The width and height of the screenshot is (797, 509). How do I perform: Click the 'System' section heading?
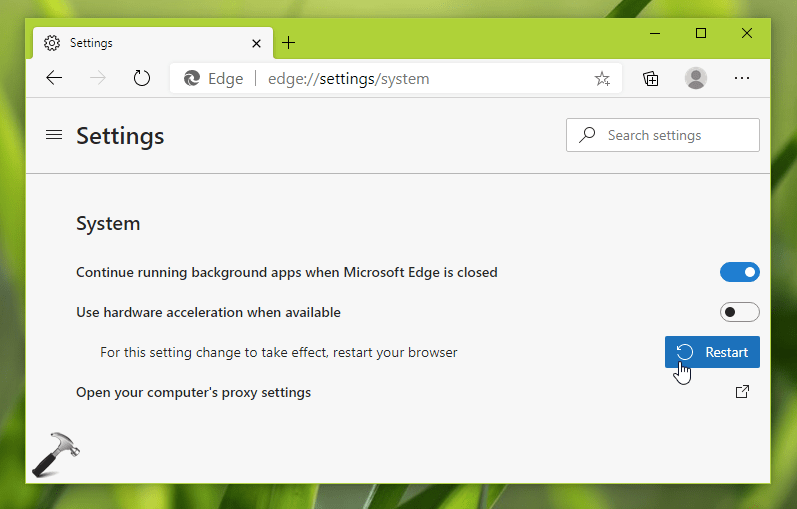(108, 224)
